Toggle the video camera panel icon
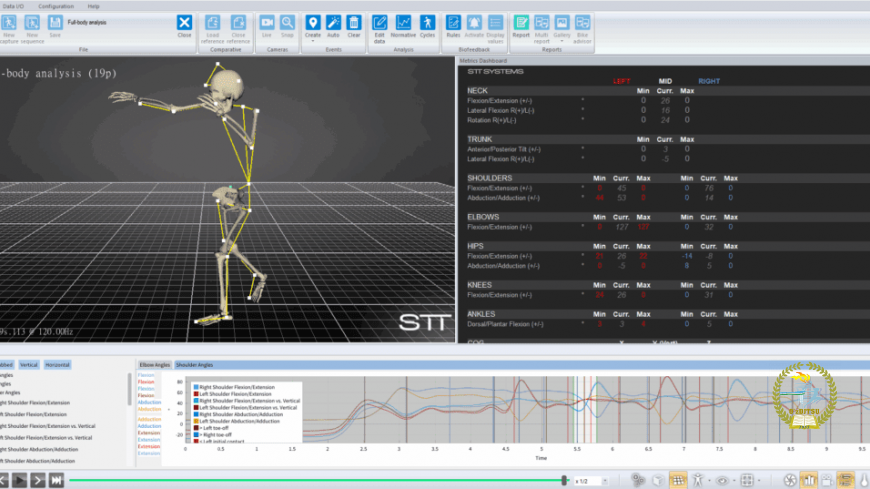The image size is (870, 489). 827,480
